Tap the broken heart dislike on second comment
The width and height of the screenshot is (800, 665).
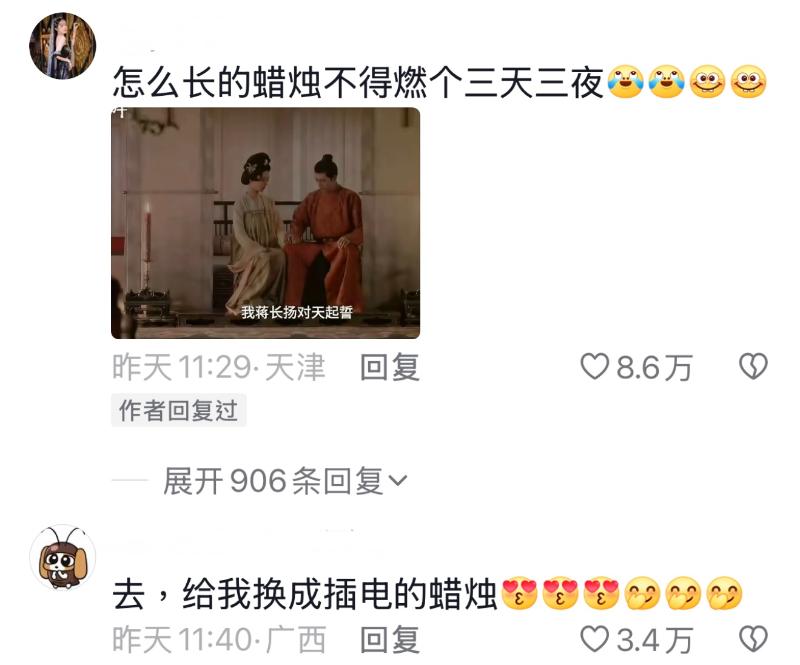[753, 639]
